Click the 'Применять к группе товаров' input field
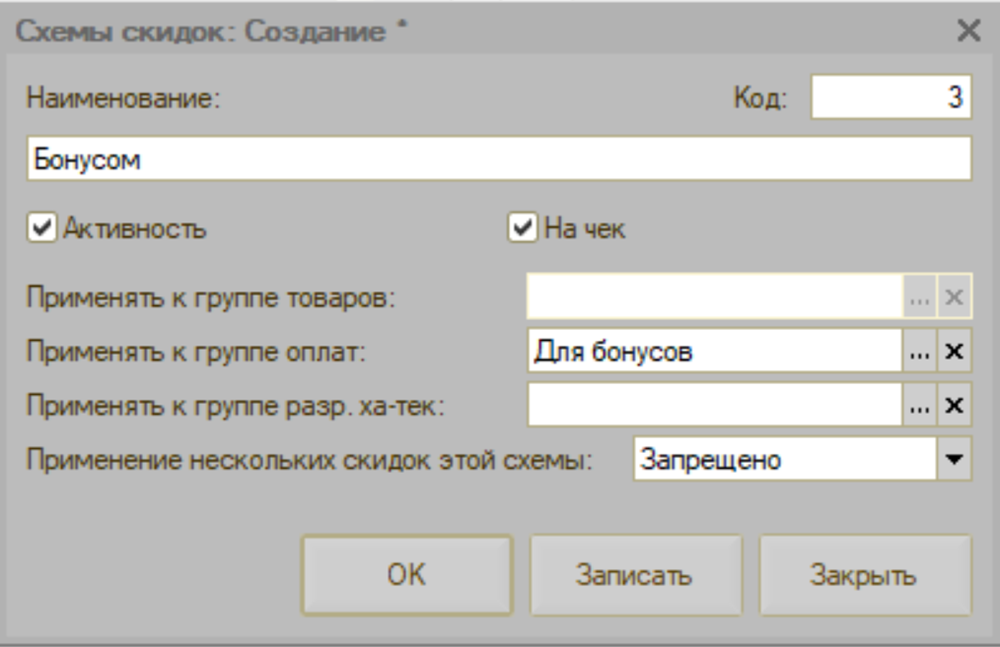This screenshot has width=1000, height=647. tap(715, 298)
